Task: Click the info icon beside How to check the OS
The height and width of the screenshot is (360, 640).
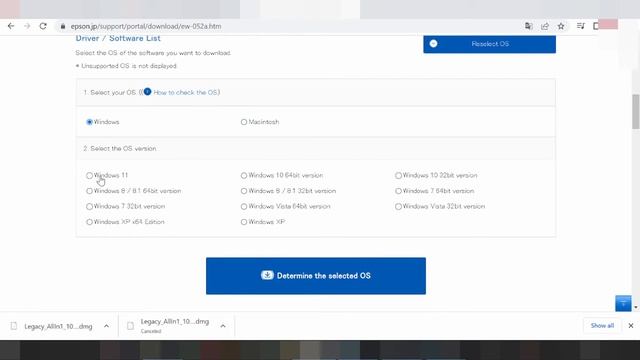Action: click(x=147, y=92)
